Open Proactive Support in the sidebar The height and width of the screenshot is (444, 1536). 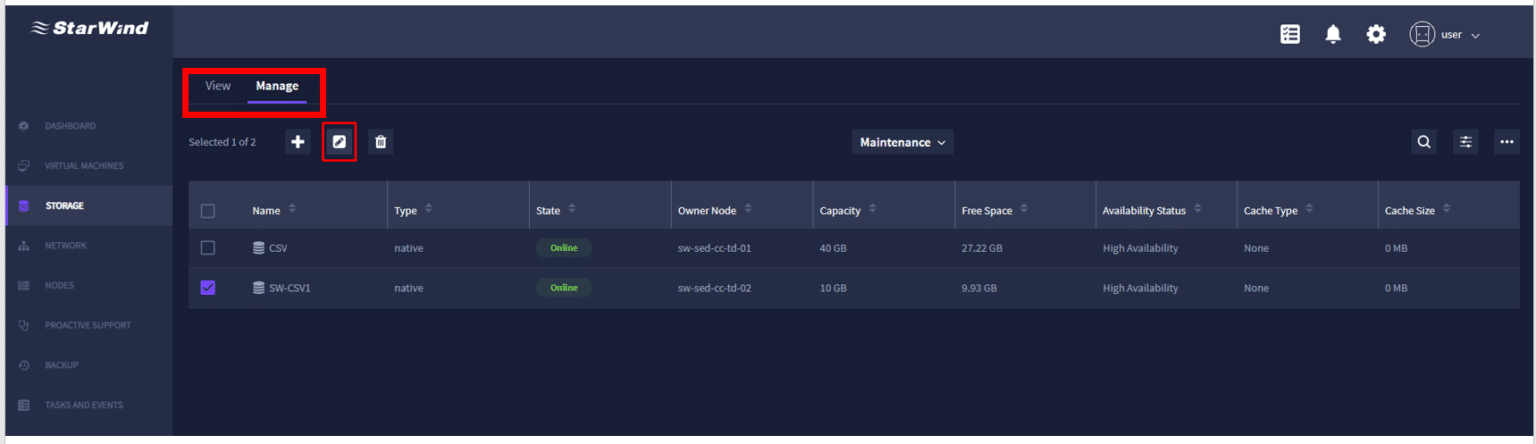[88, 326]
